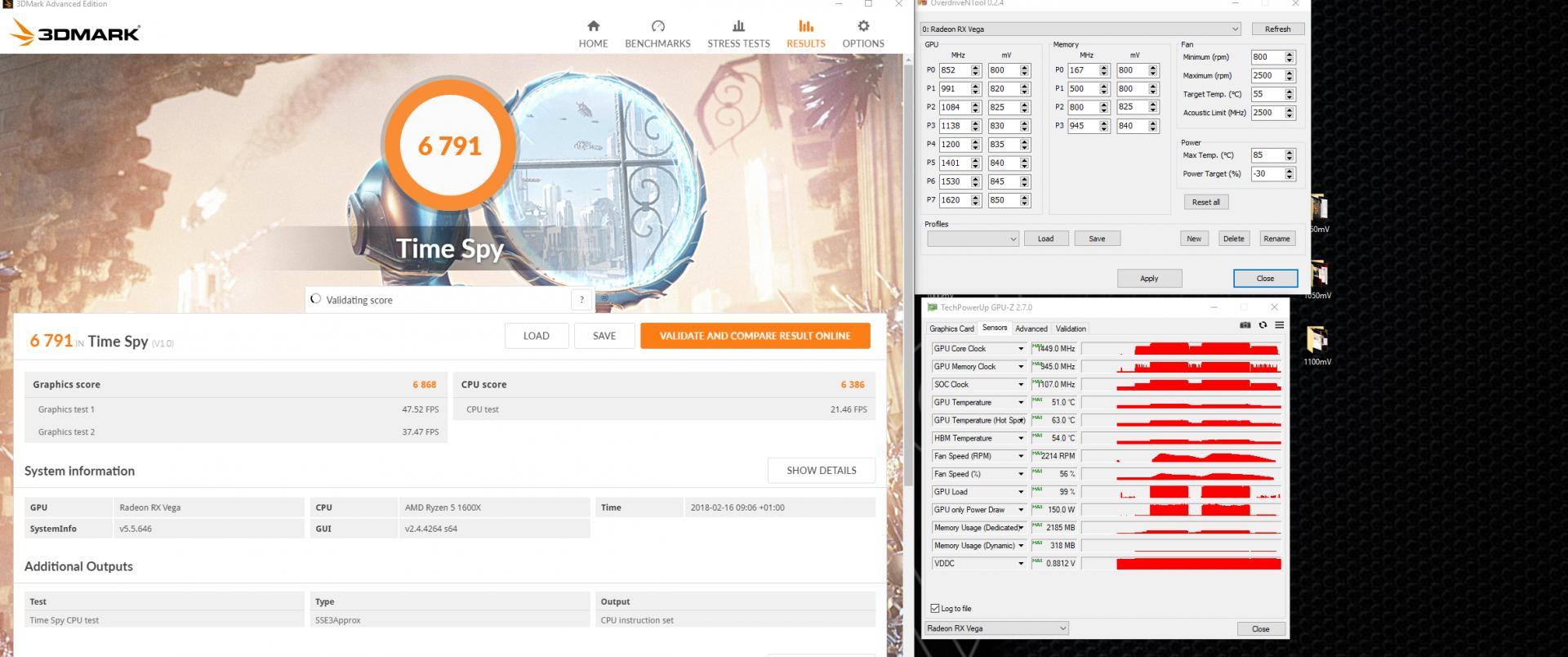
Task: Adjust the Memory P0 mV spinner
Action: coord(1153,70)
